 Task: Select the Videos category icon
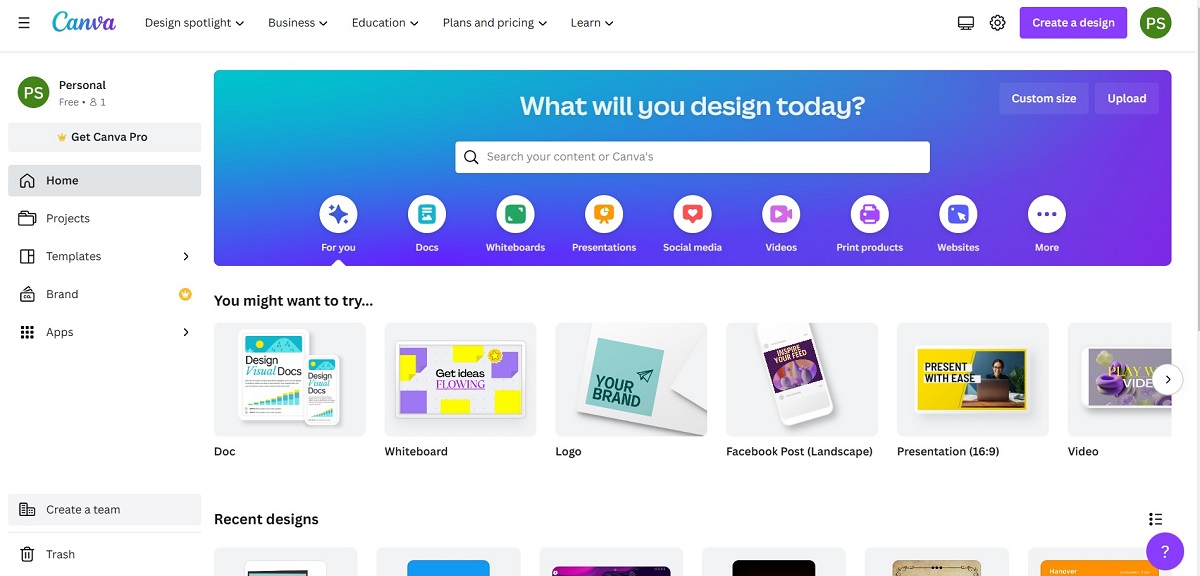781,214
